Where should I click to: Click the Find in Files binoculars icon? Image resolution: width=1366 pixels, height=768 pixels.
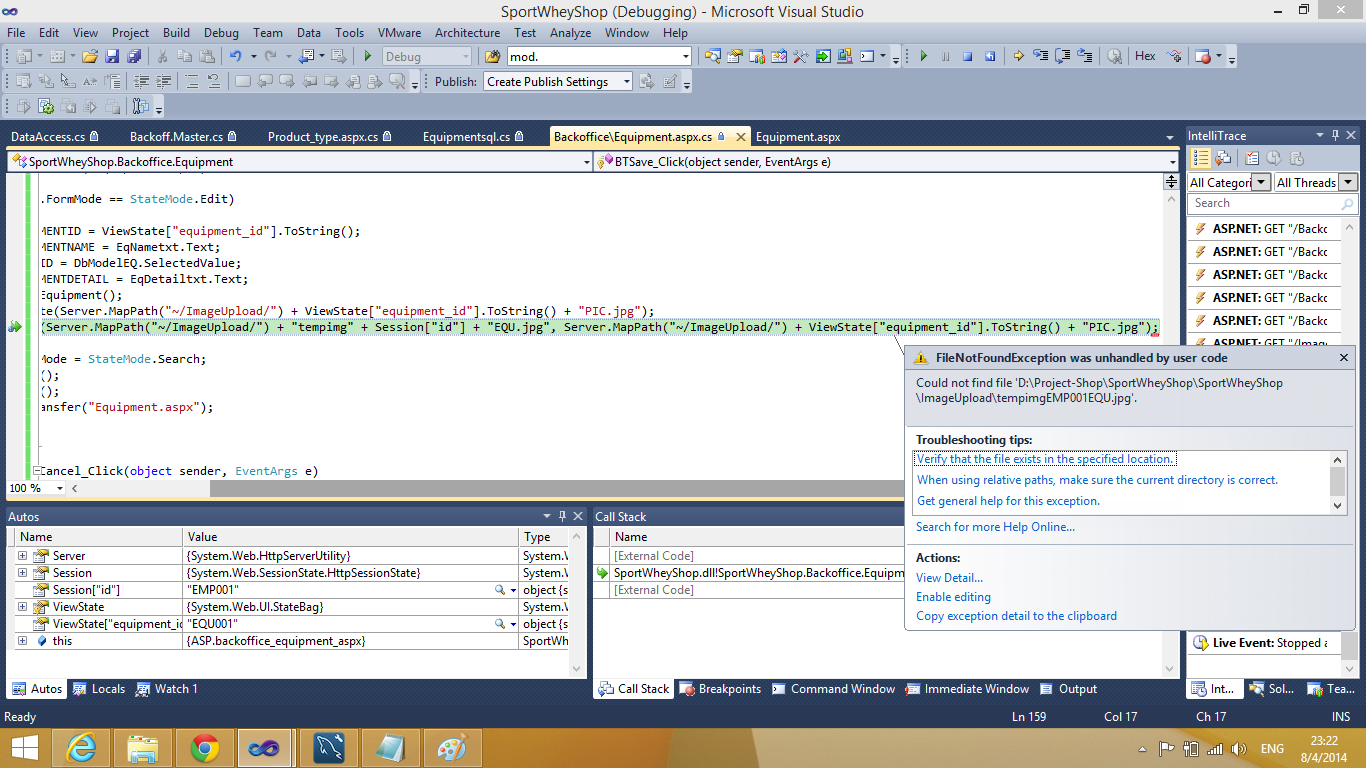coord(492,56)
